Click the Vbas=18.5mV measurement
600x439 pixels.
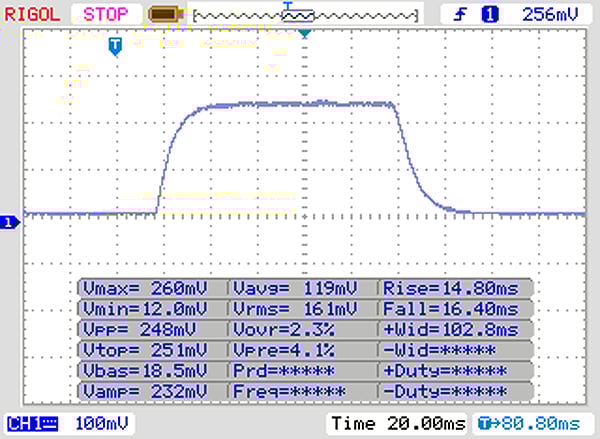pyautogui.click(x=145, y=370)
